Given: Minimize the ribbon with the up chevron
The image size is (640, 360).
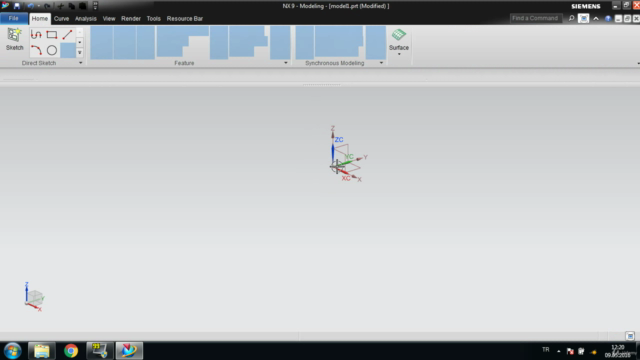Looking at the screenshot, I should pos(596,19).
